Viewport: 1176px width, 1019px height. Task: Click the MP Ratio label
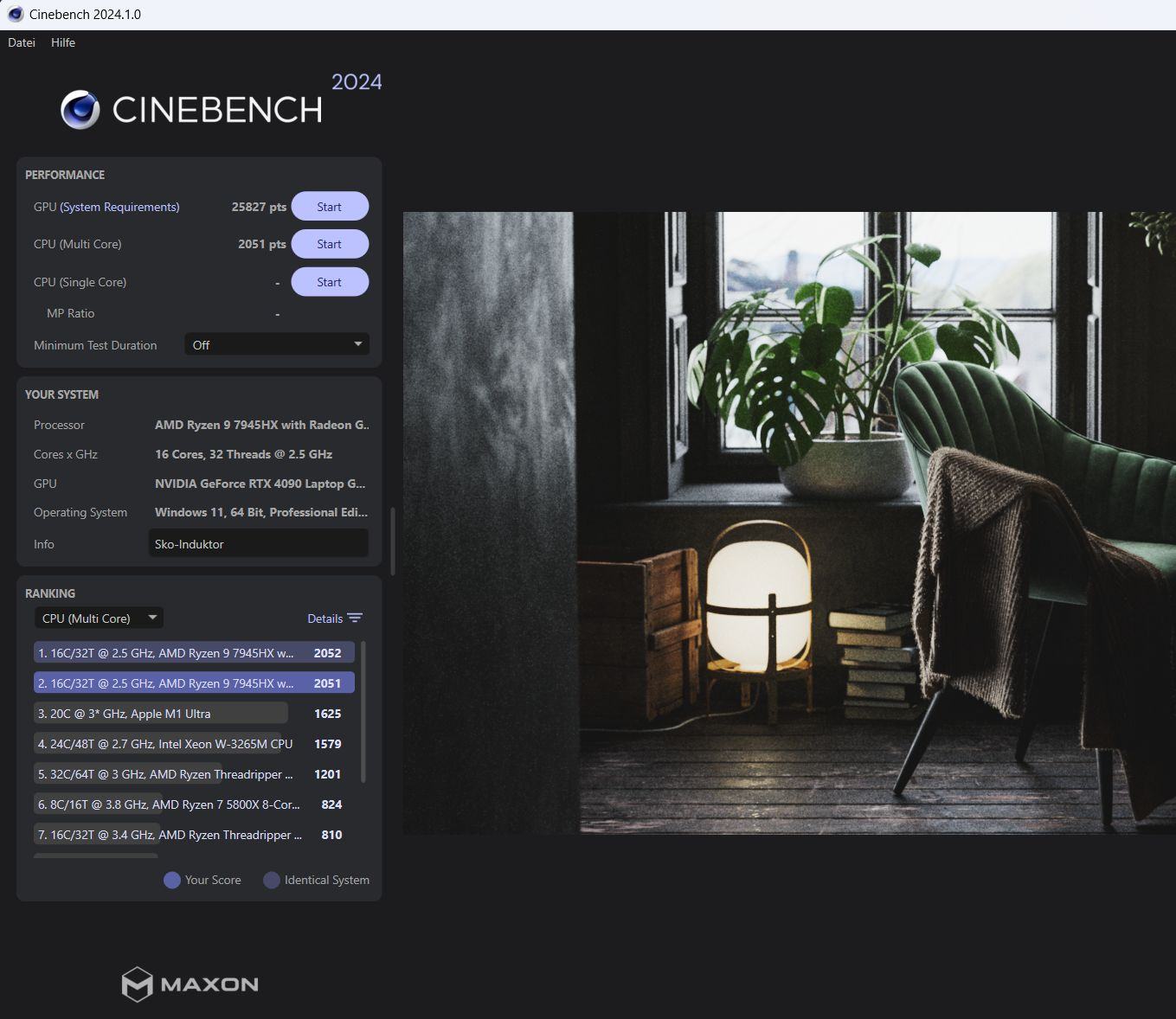pyautogui.click(x=70, y=313)
